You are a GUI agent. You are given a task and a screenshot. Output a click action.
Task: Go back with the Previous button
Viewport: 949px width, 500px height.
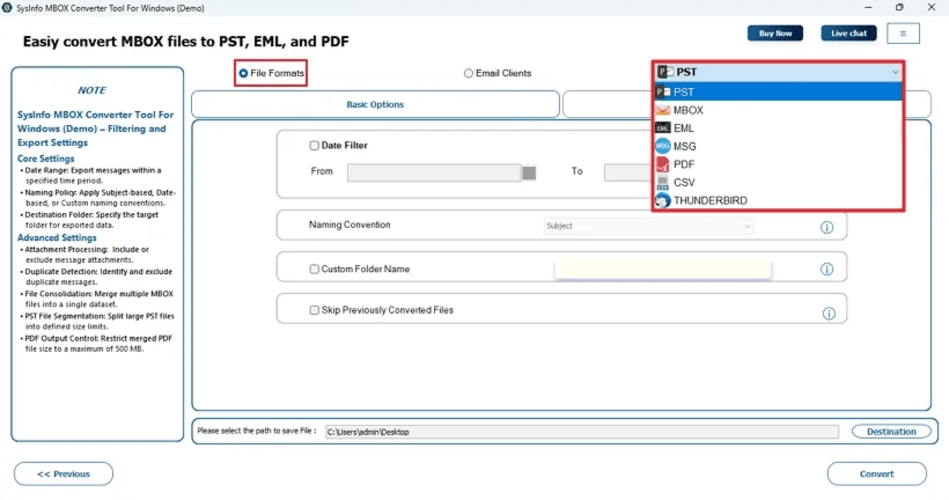pos(64,474)
